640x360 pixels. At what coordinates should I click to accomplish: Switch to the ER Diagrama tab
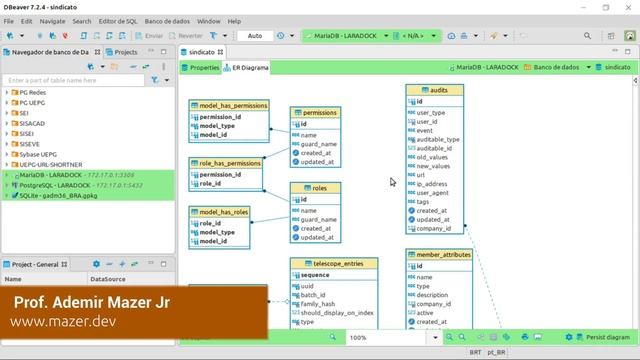pyautogui.click(x=246, y=68)
